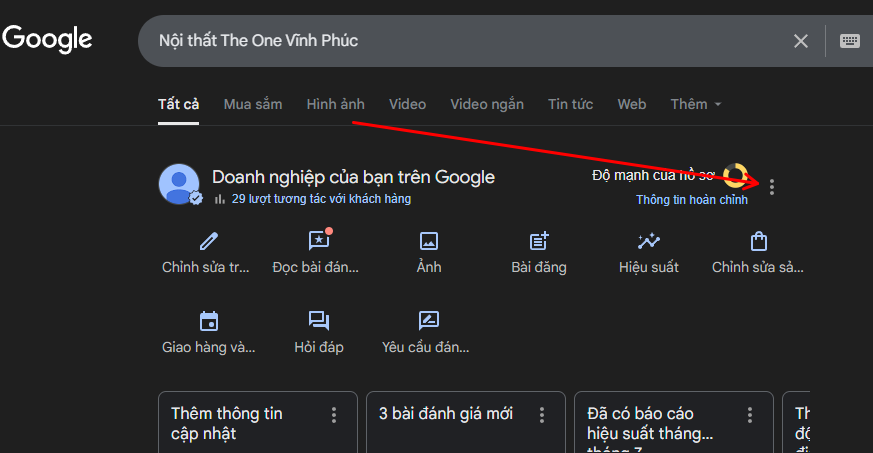Open Đã có báo cáo hiệu suất card
The image size is (873, 453).
click(x=674, y=422)
